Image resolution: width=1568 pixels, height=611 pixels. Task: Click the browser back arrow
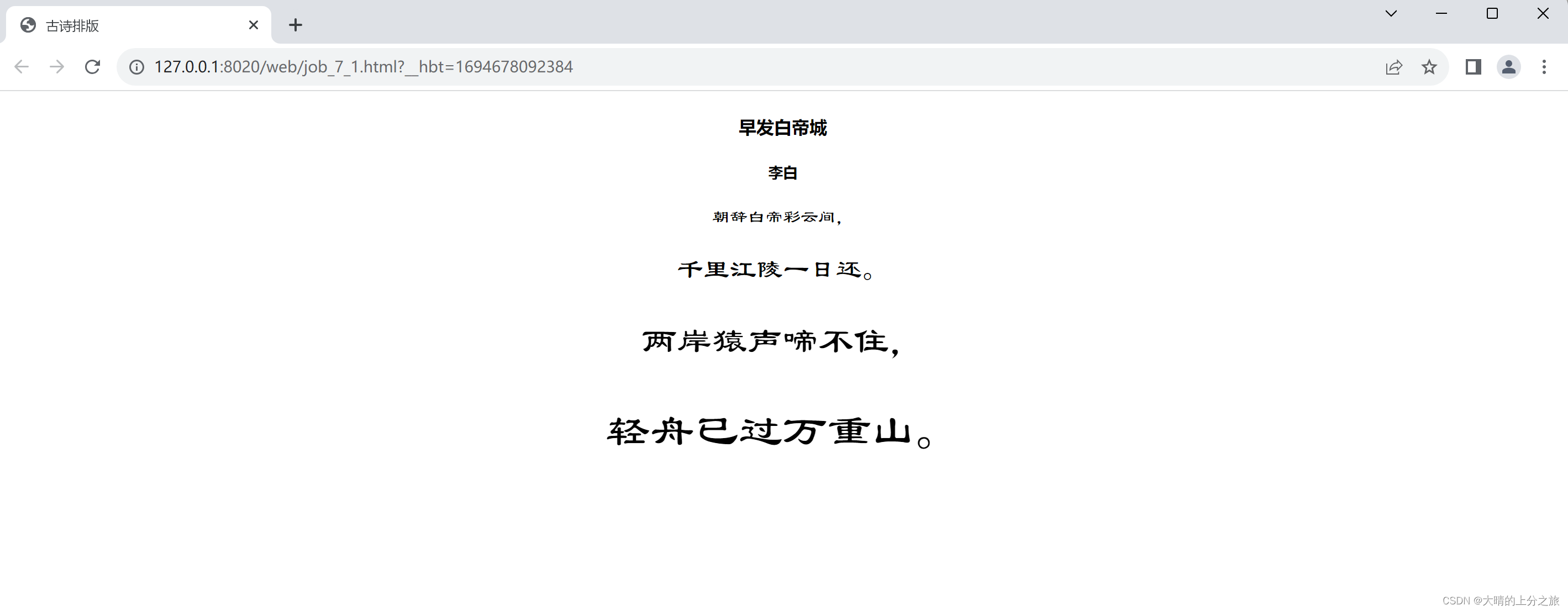[x=22, y=67]
